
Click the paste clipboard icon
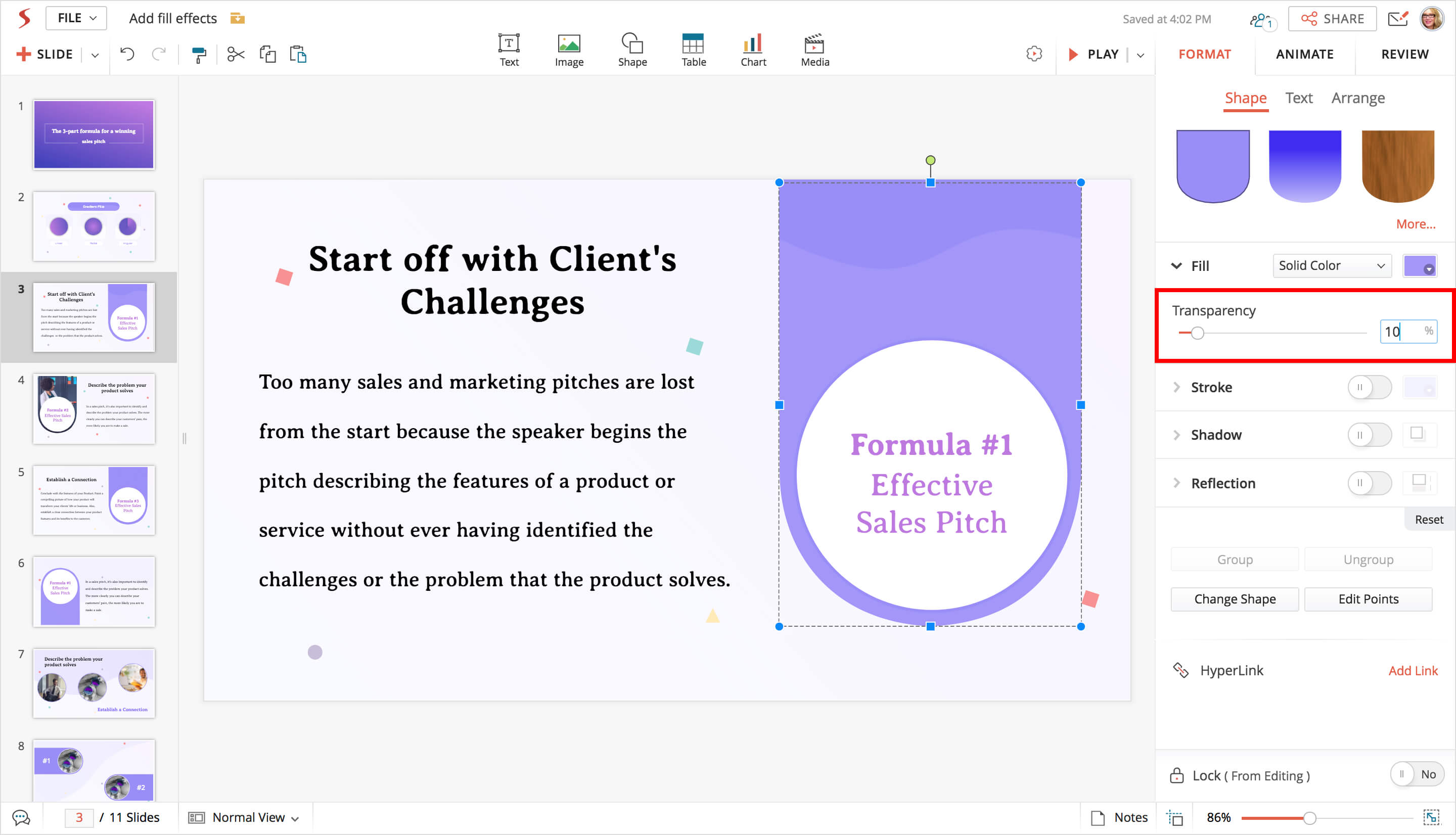298,55
